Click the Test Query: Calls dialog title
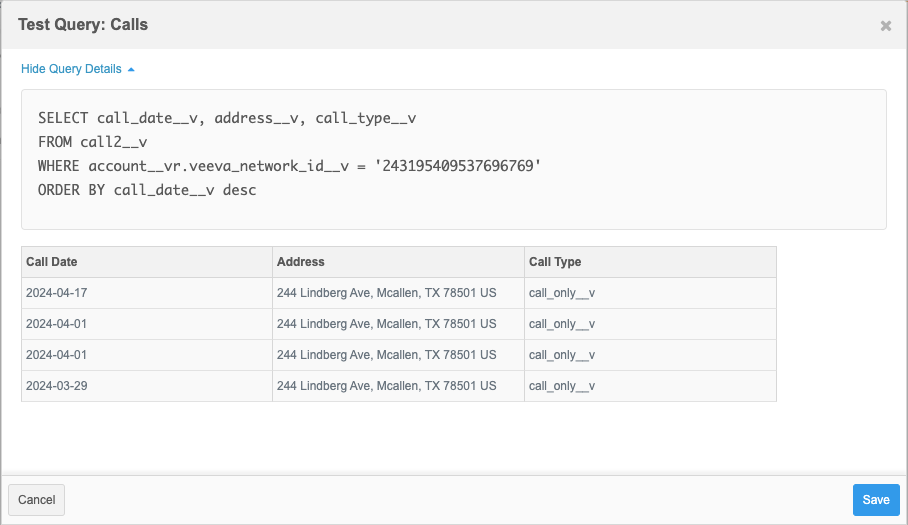The height and width of the screenshot is (525, 908). (x=83, y=24)
